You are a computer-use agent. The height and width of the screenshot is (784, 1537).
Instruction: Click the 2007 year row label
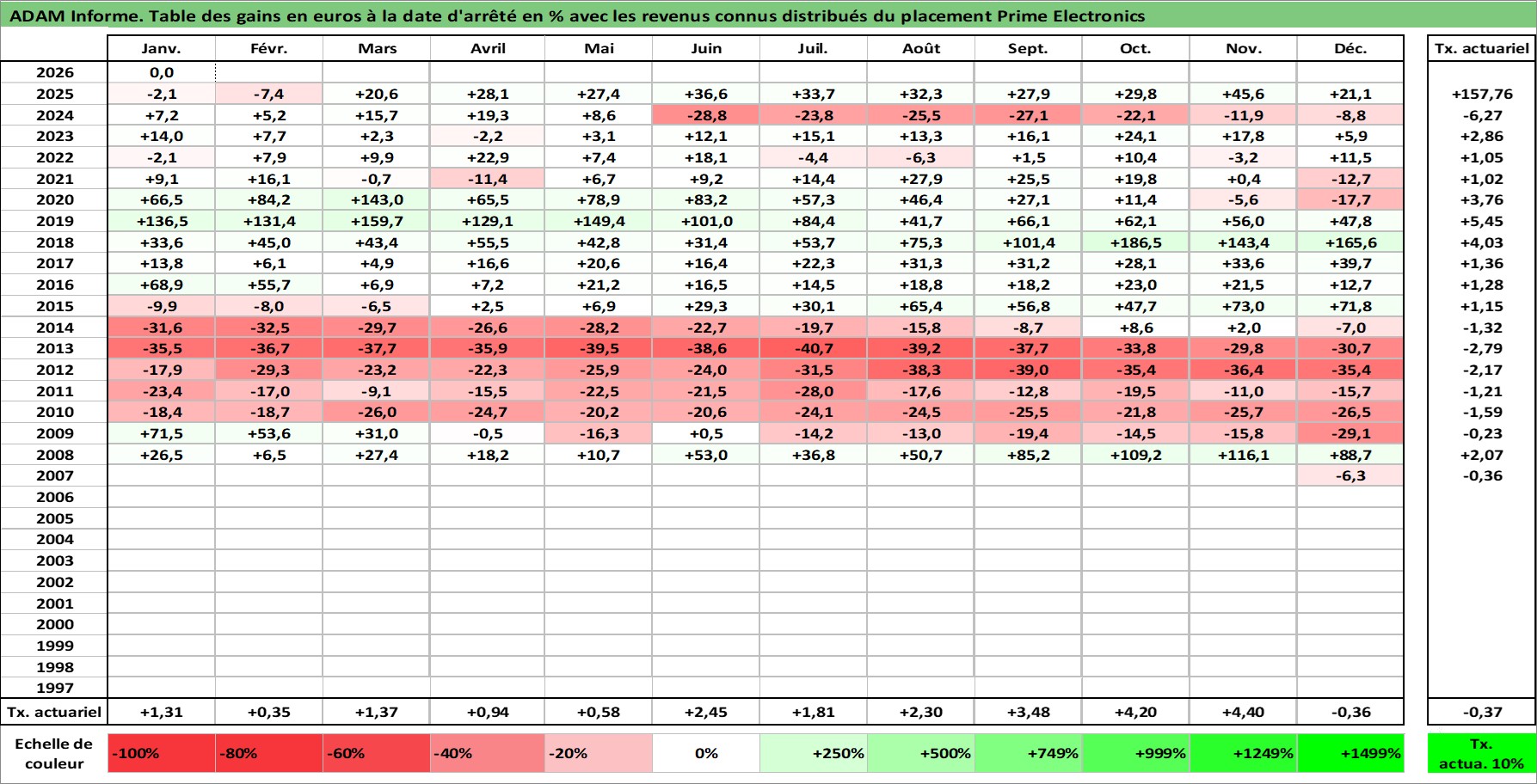tap(54, 475)
